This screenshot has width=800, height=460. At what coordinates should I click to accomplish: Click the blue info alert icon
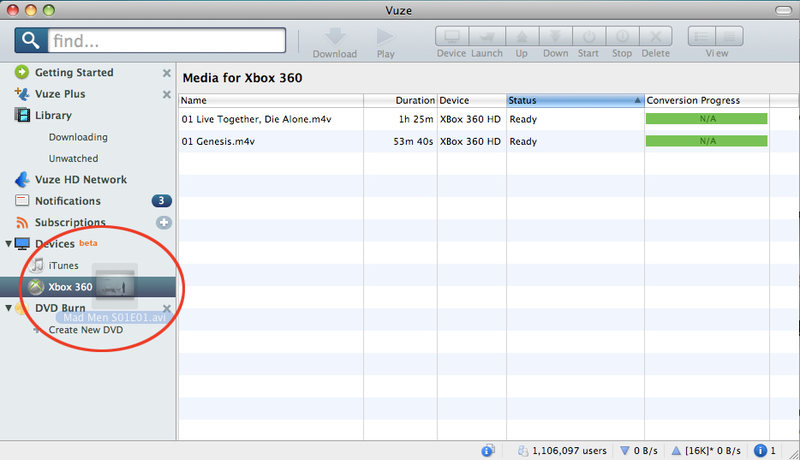pos(760,450)
